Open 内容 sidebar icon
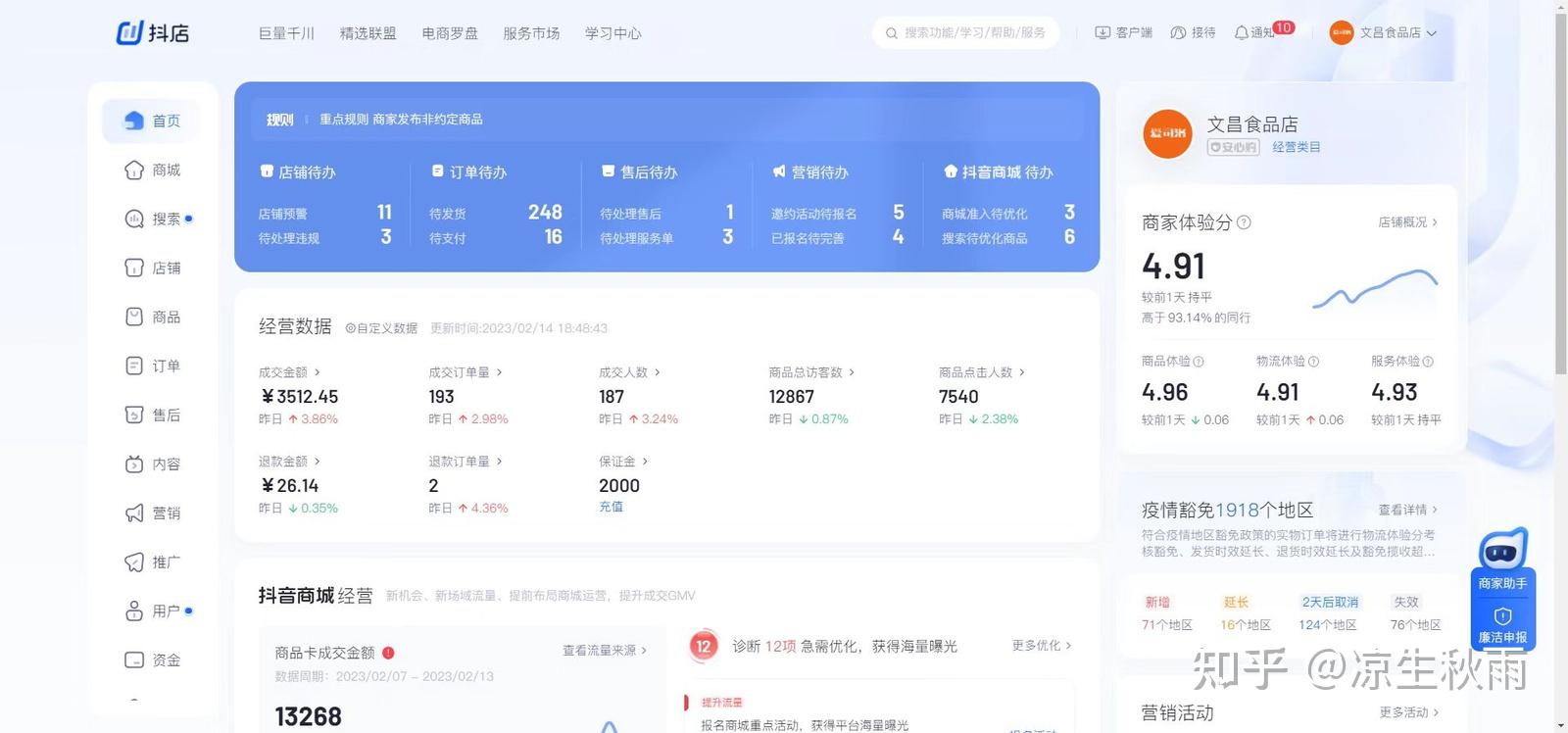1568x733 pixels. click(x=134, y=464)
